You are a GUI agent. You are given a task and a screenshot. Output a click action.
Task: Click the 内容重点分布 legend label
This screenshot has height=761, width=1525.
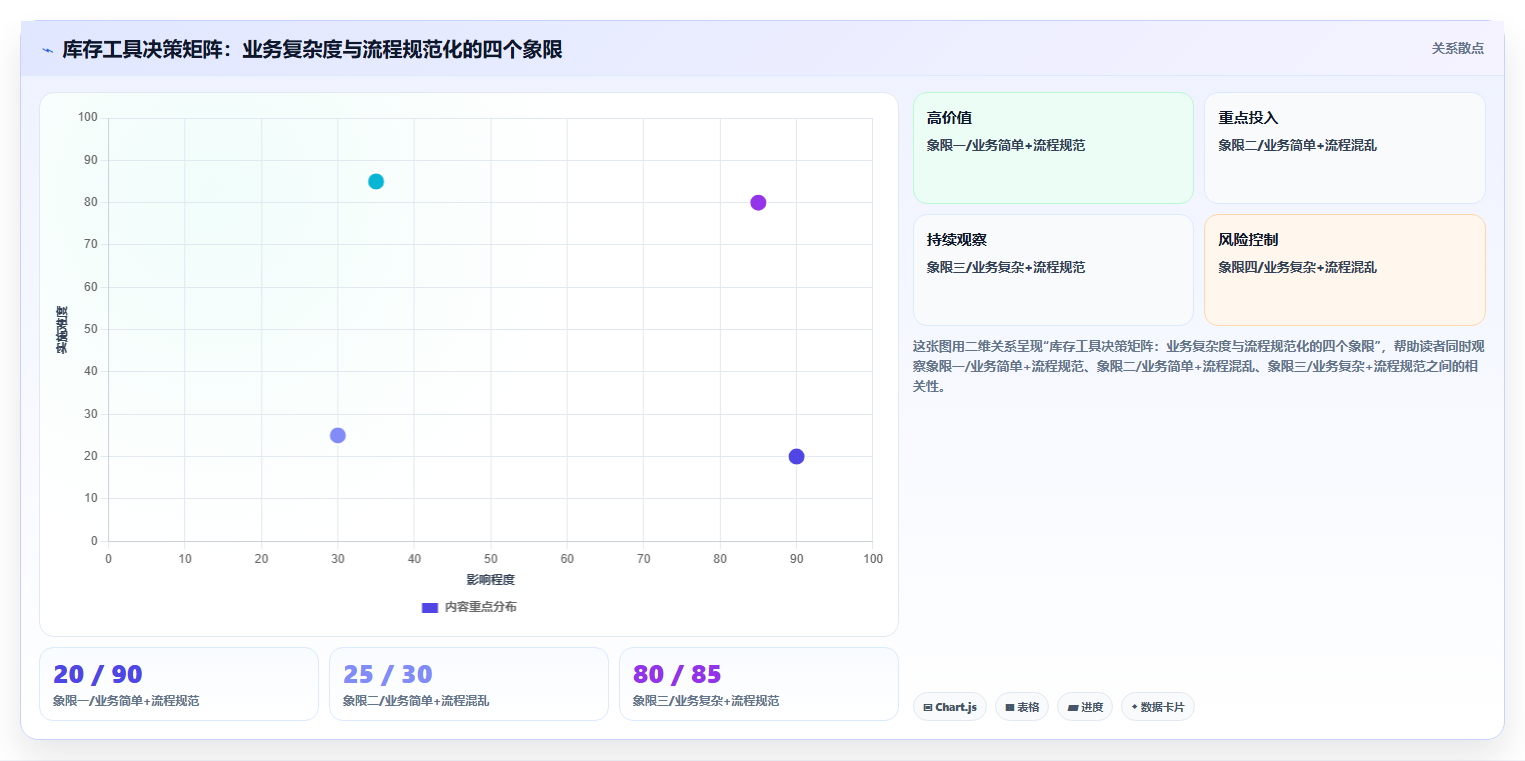tap(481, 607)
